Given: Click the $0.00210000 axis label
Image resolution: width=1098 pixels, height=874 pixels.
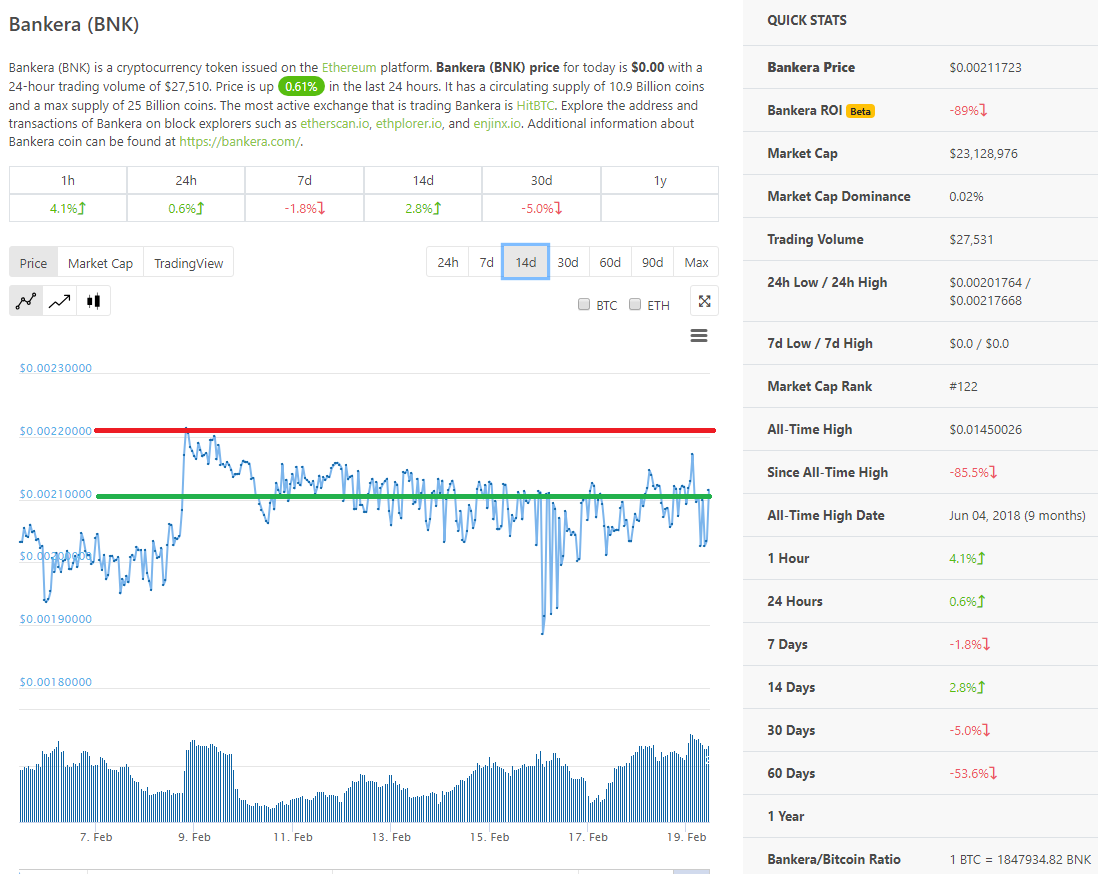Looking at the screenshot, I should [55, 494].
